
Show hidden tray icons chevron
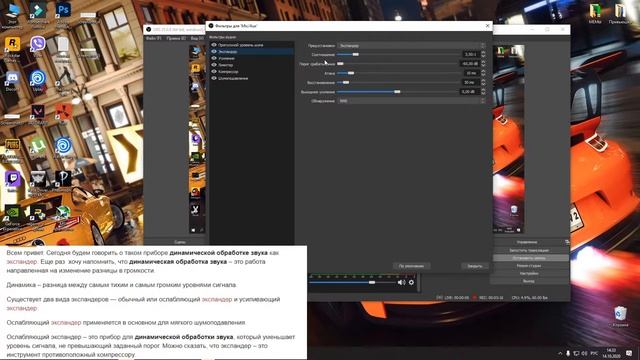tap(560, 353)
